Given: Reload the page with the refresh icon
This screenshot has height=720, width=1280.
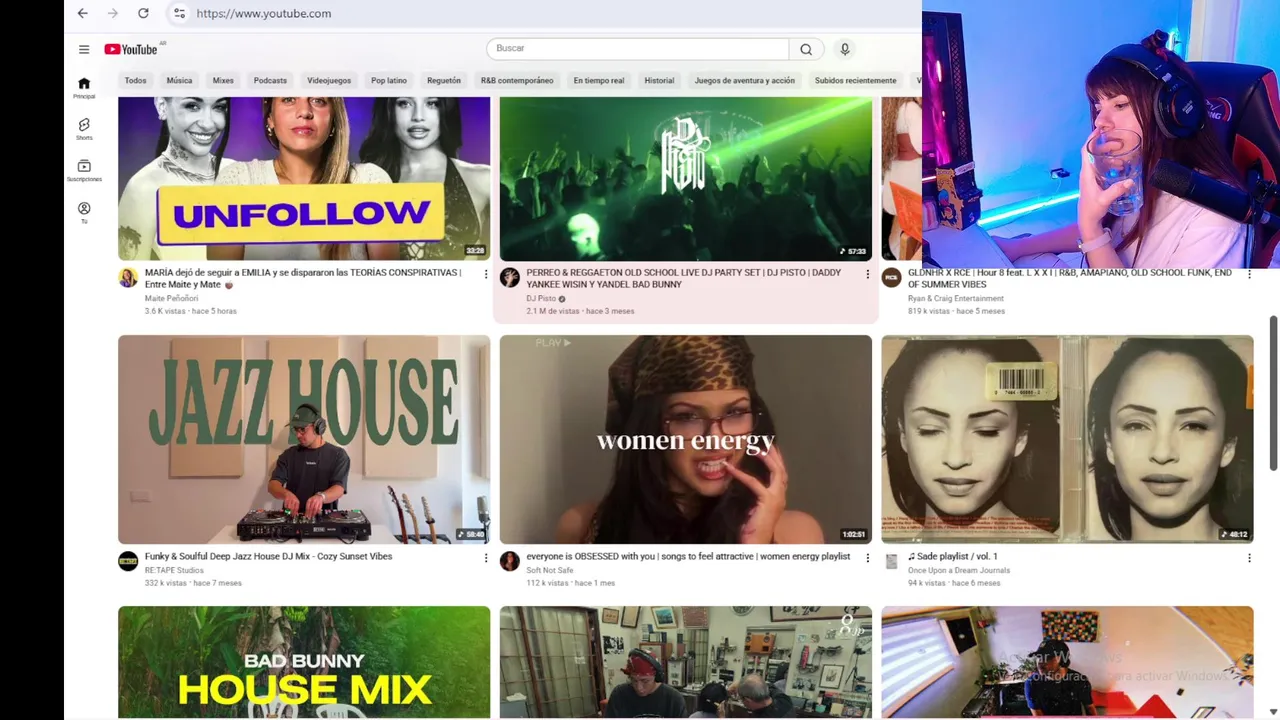Looking at the screenshot, I should (143, 13).
